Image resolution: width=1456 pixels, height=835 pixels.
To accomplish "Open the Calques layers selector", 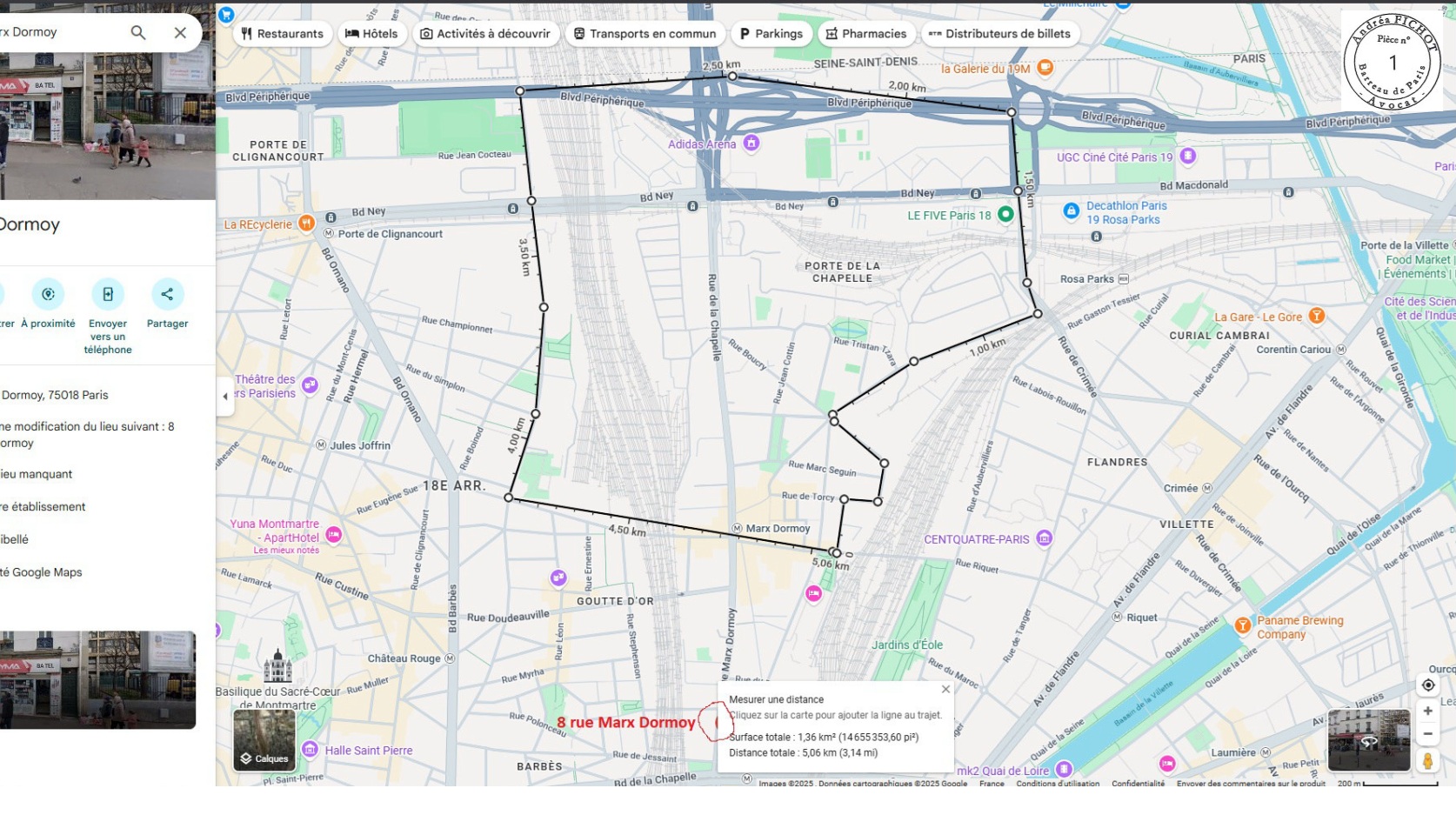I will click(x=264, y=740).
